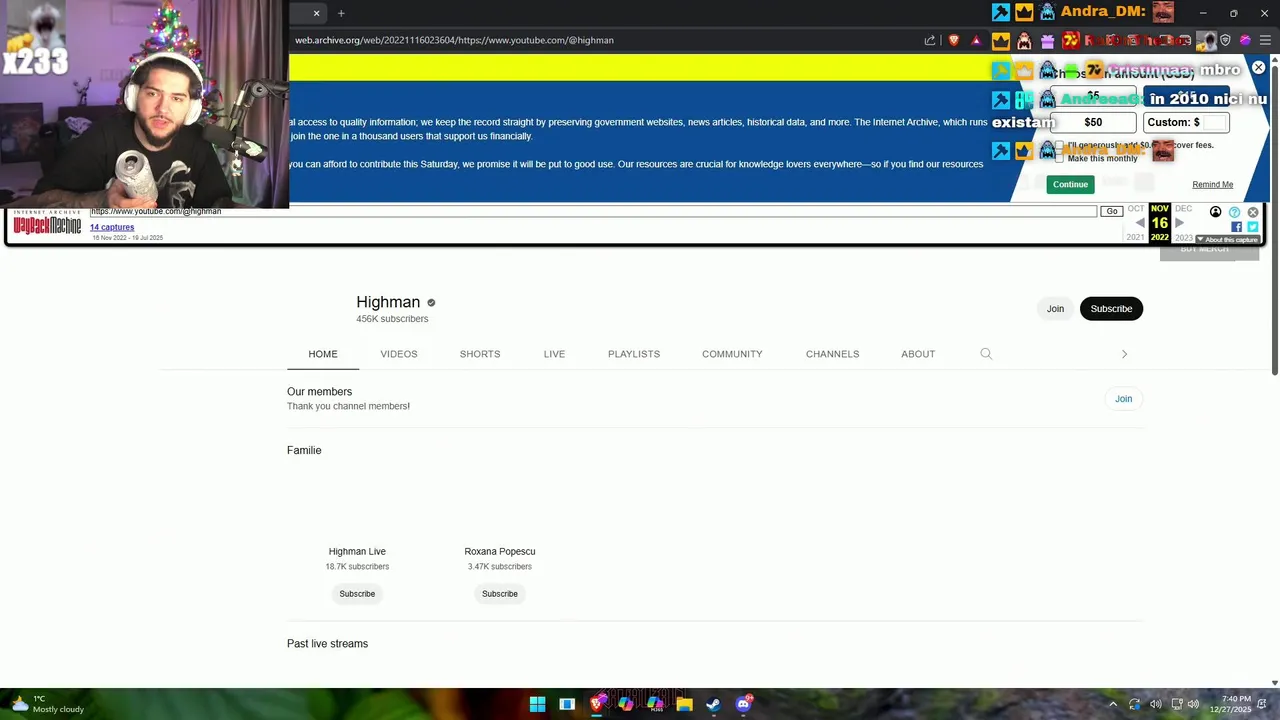Open Discord from the taskbar
Viewport: 1280px width, 720px height.
coord(743,704)
